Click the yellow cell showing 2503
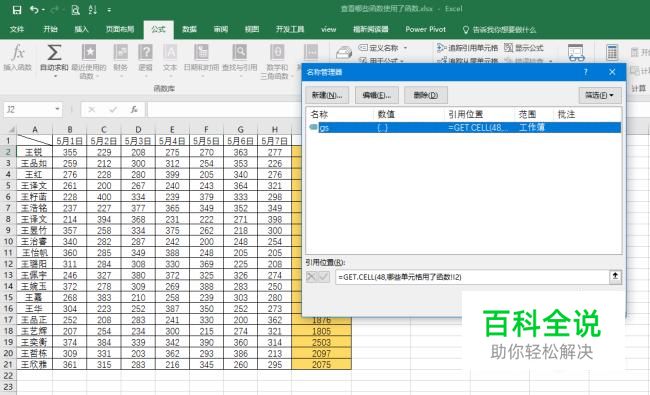This screenshot has height=395, width=650. (x=322, y=342)
